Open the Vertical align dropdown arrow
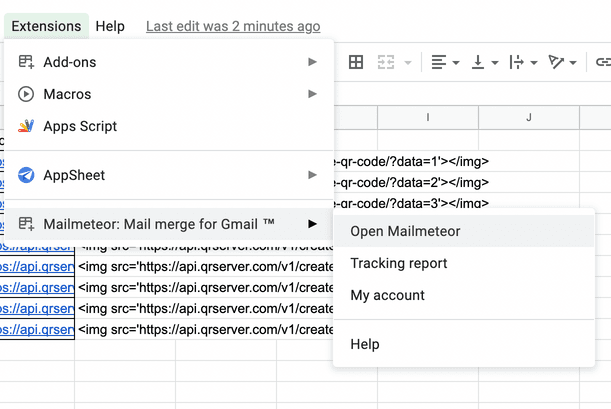This screenshot has width=611, height=409. tap(495, 62)
